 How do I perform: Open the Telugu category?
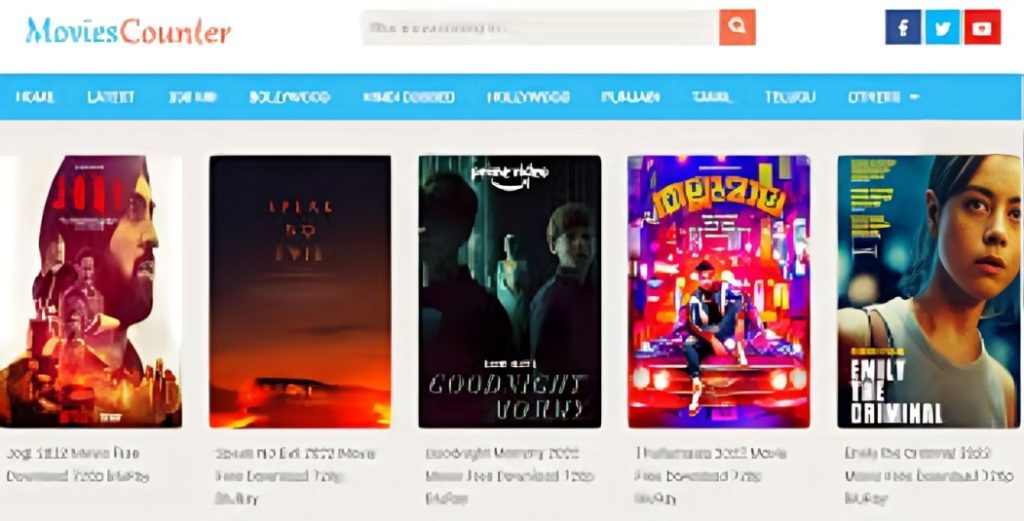click(790, 97)
